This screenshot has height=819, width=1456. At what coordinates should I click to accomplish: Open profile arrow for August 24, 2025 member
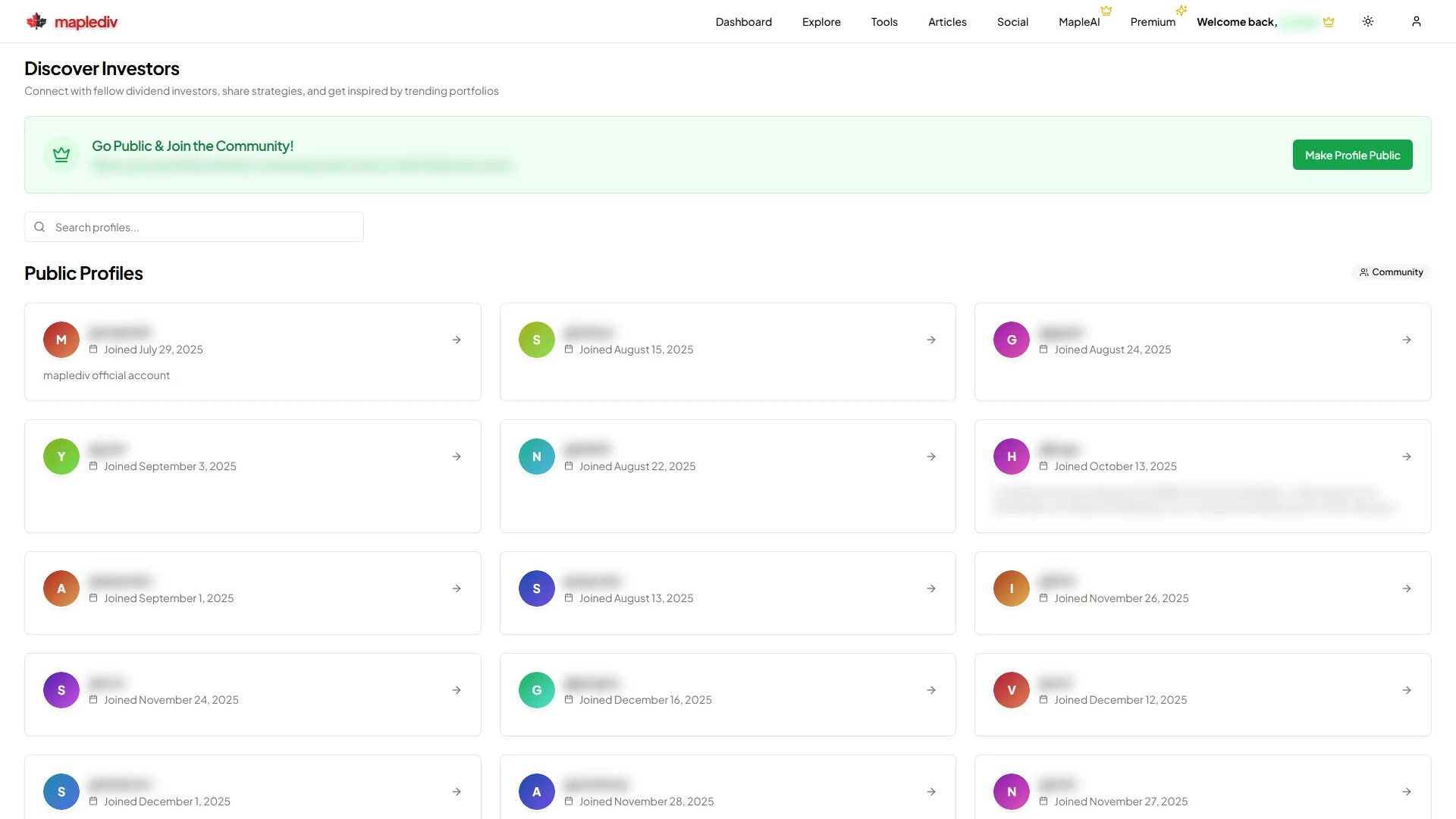click(1407, 340)
